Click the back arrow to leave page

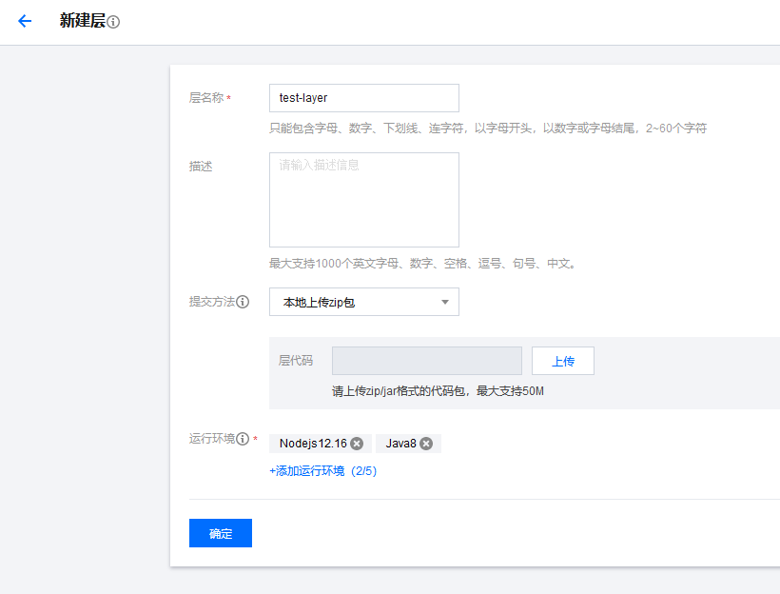(25, 21)
